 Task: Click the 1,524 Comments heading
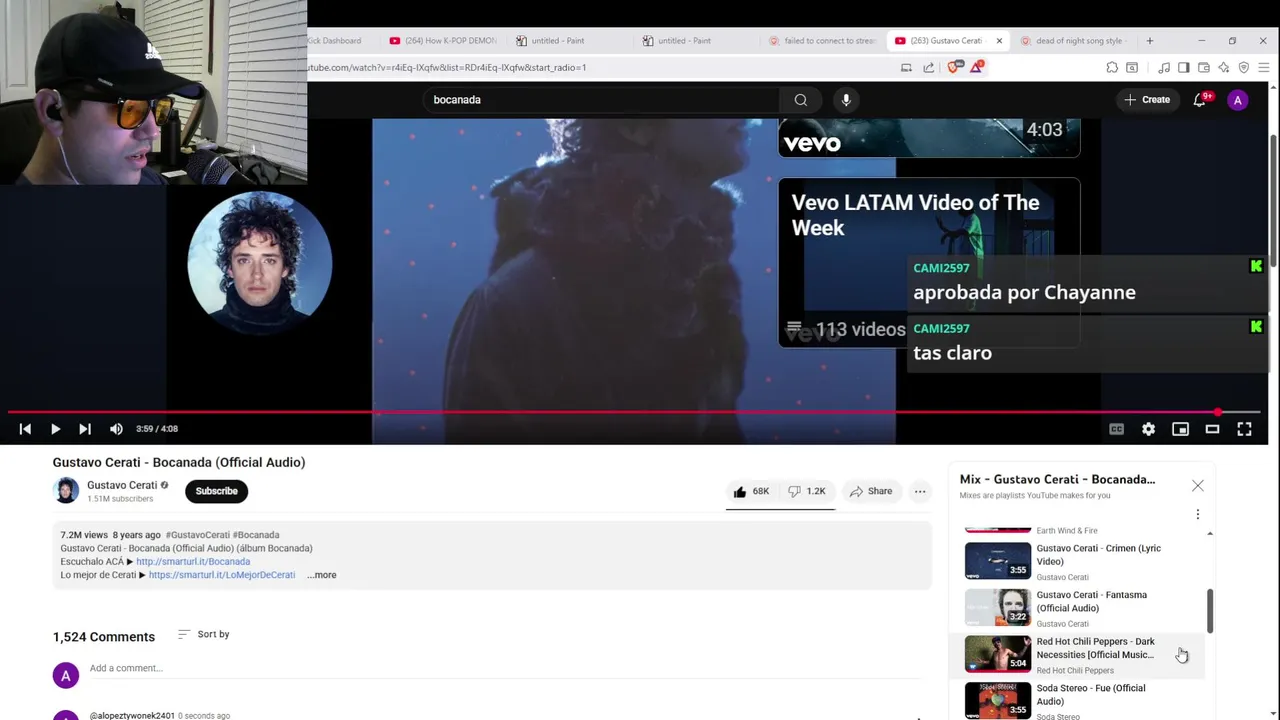point(104,637)
